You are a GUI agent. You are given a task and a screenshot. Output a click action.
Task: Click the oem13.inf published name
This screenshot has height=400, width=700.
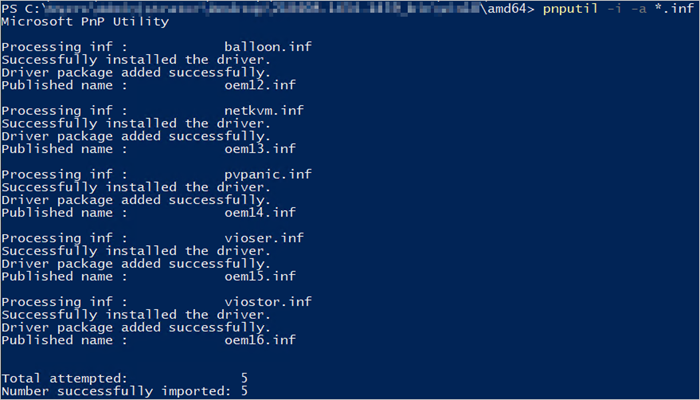[x=260, y=149]
